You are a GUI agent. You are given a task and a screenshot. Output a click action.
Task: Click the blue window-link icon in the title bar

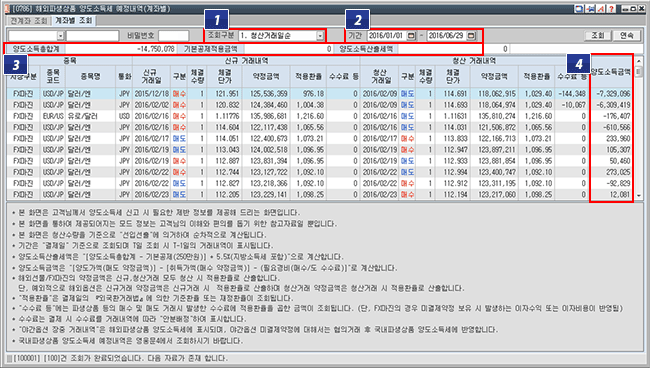tap(579, 8)
